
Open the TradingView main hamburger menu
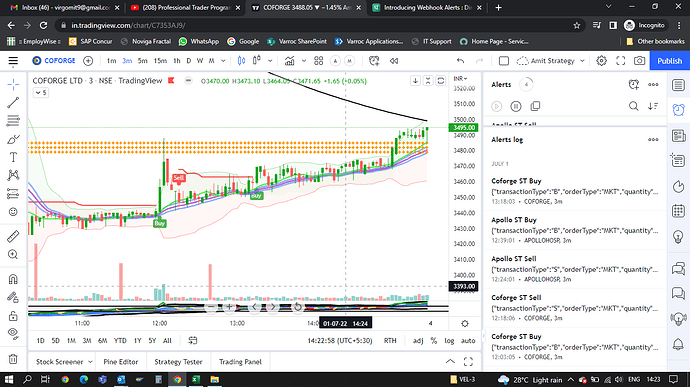coord(13,61)
